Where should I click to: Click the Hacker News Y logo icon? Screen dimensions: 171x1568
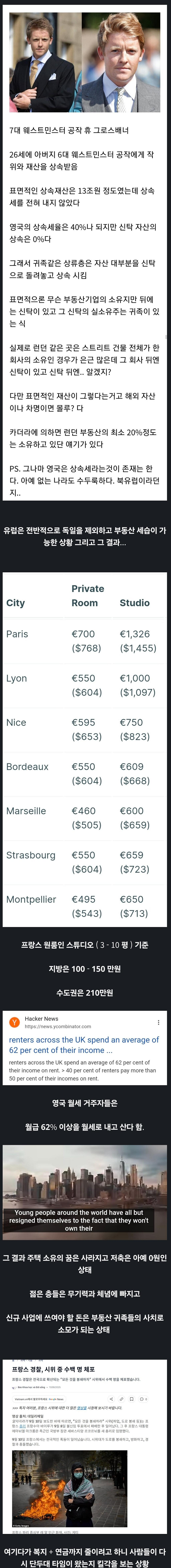point(14,1023)
